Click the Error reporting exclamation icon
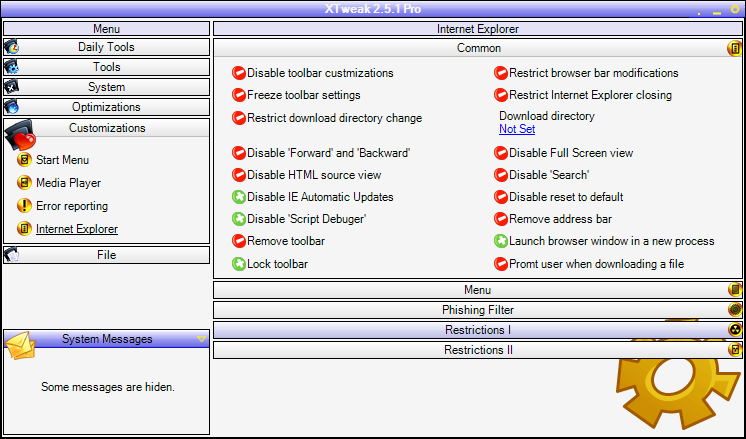 [24, 206]
